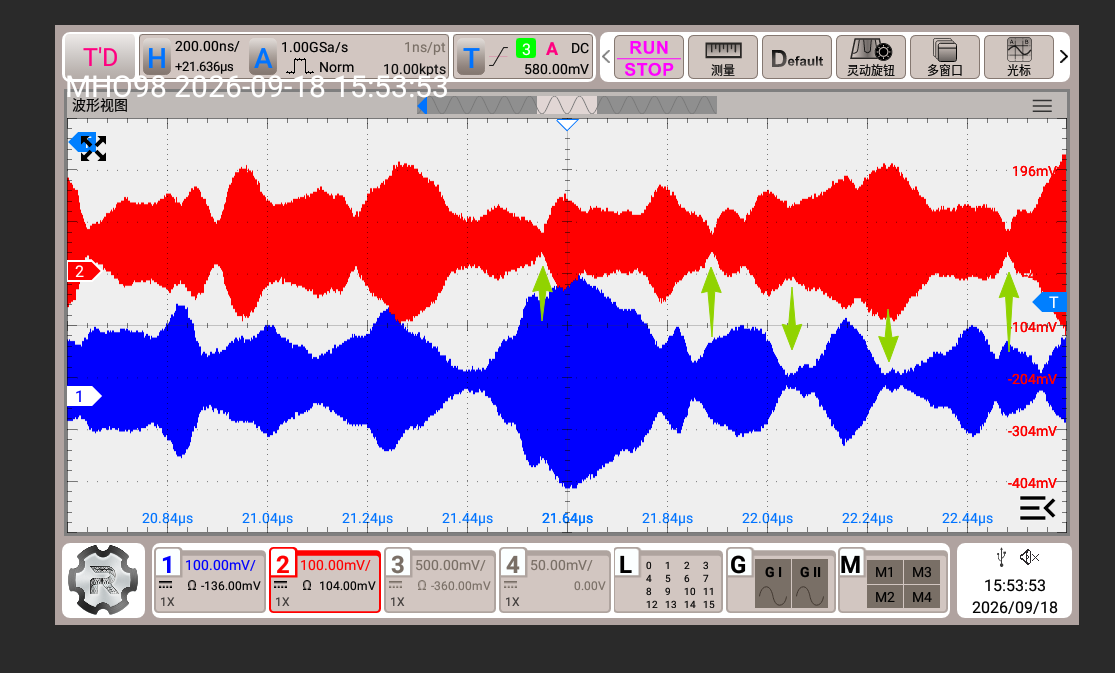Click the USB status icon
Viewport: 1115px width, 673px height.
pyautogui.click(x=1001, y=557)
